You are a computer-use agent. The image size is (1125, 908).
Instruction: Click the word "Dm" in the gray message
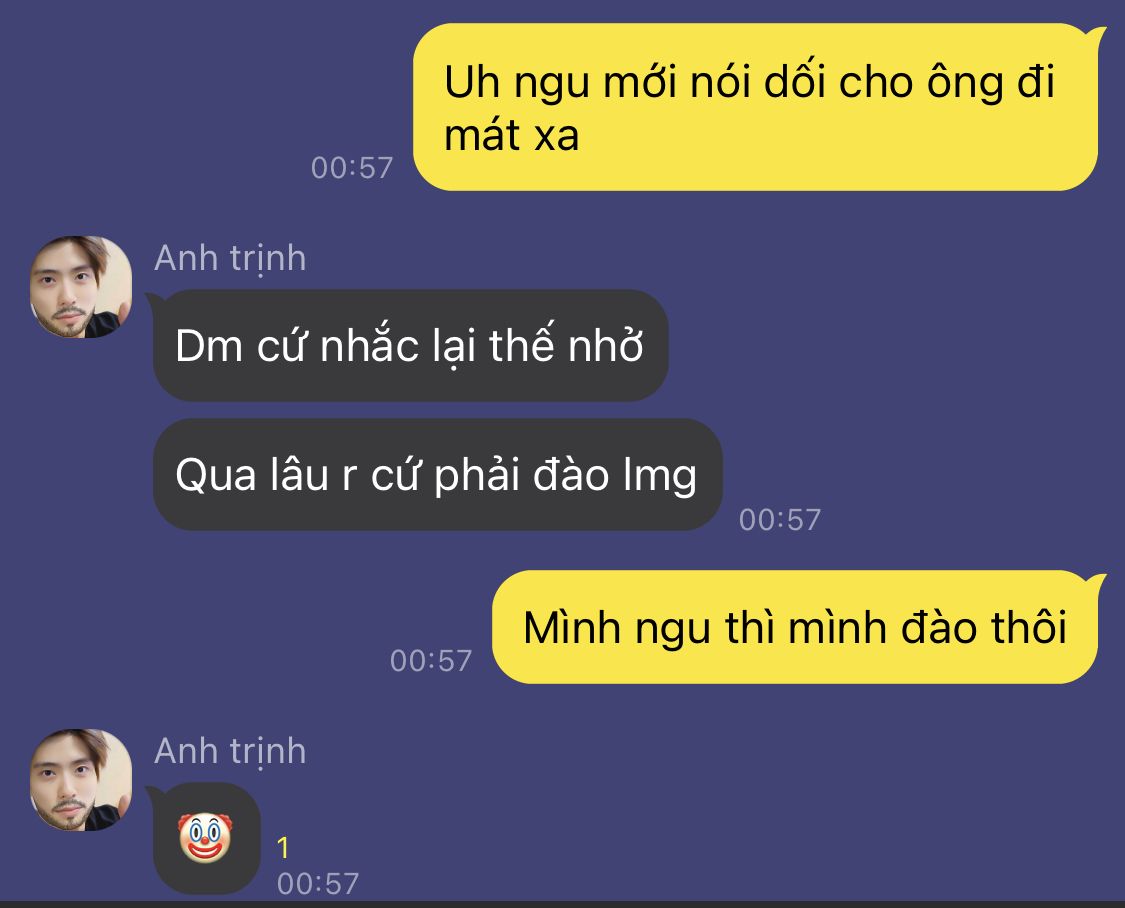coord(208,346)
